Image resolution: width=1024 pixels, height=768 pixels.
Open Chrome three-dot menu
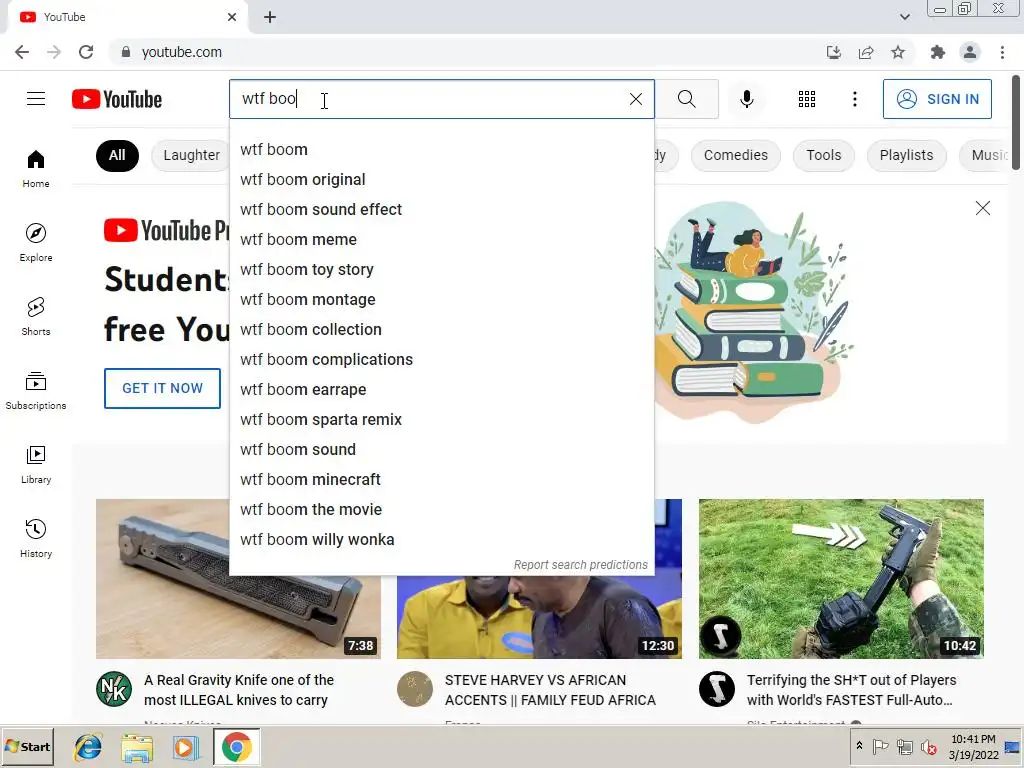tap(1002, 52)
